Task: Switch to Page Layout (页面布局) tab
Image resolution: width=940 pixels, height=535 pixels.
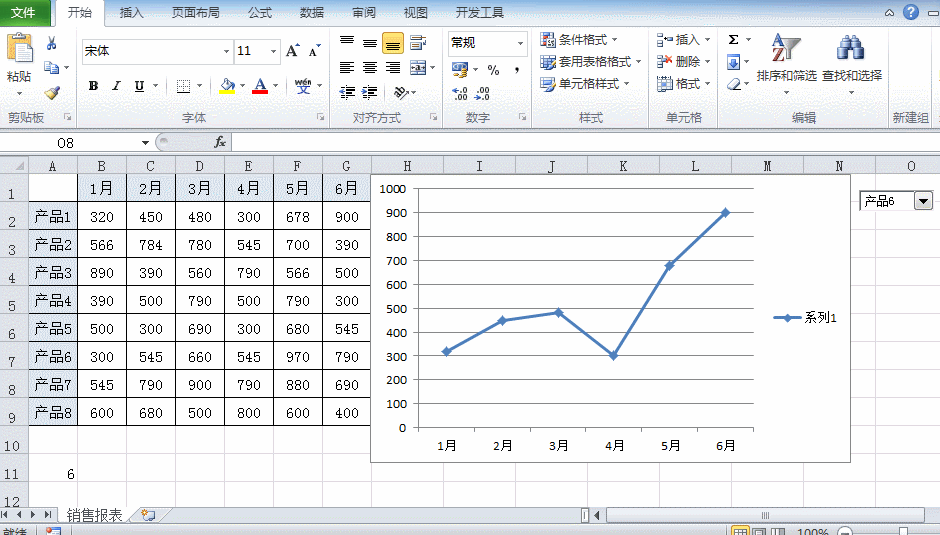Action: tap(195, 13)
